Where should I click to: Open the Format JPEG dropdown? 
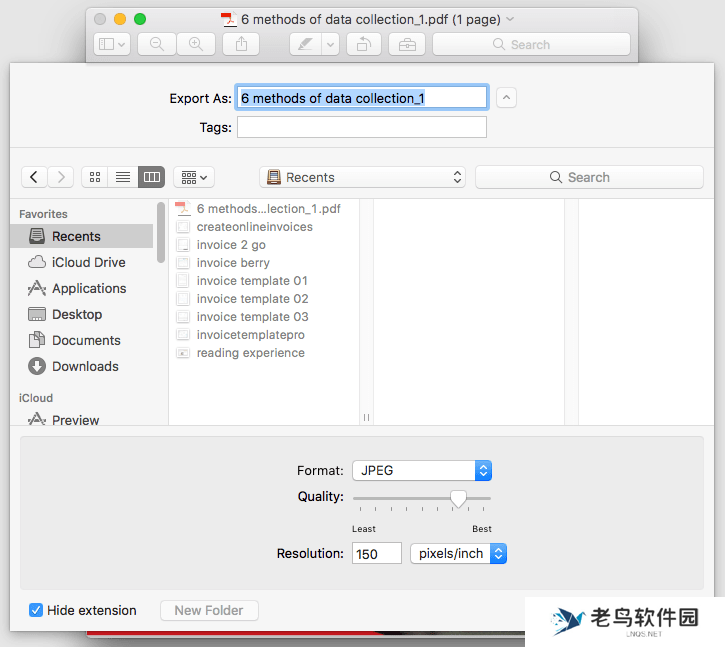point(421,470)
